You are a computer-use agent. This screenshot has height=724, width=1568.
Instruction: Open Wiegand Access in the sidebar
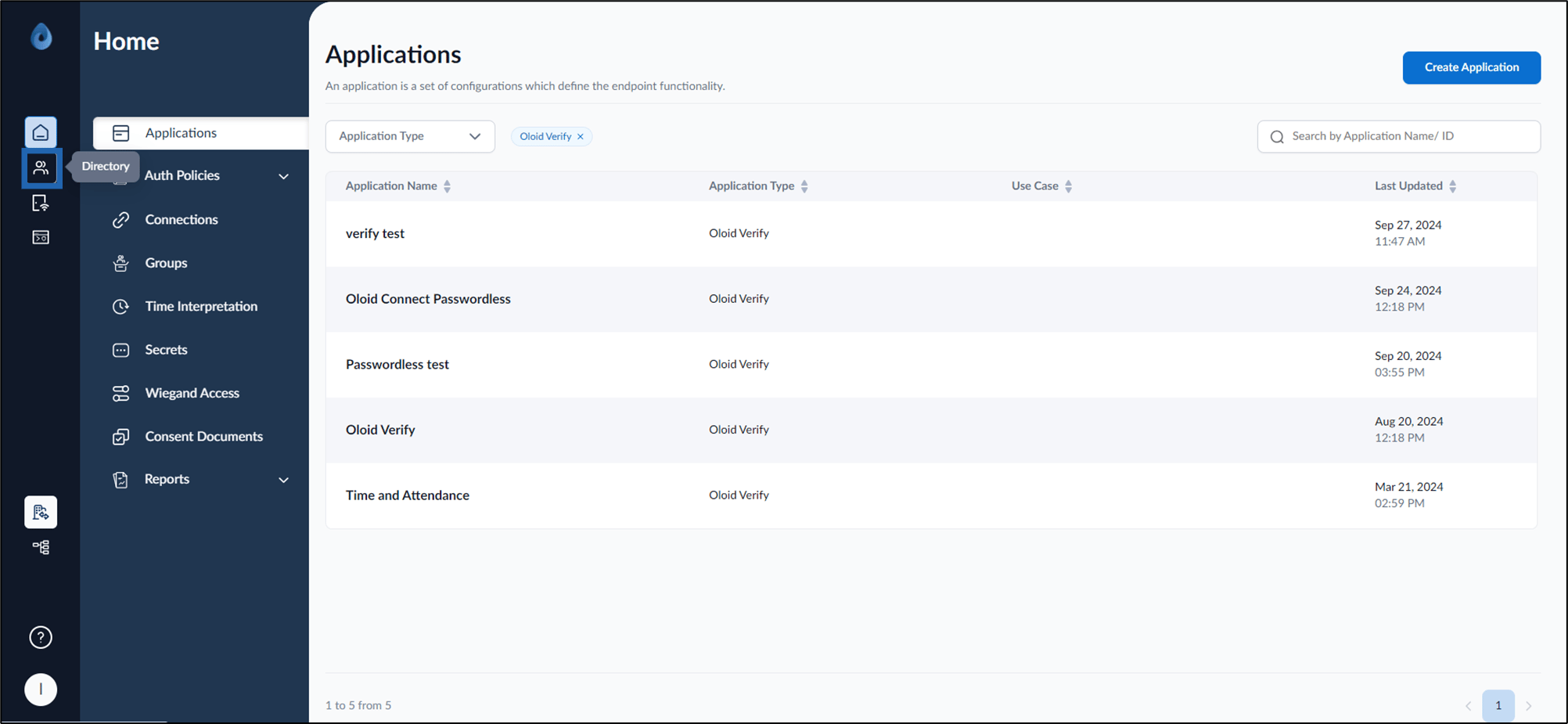(192, 393)
